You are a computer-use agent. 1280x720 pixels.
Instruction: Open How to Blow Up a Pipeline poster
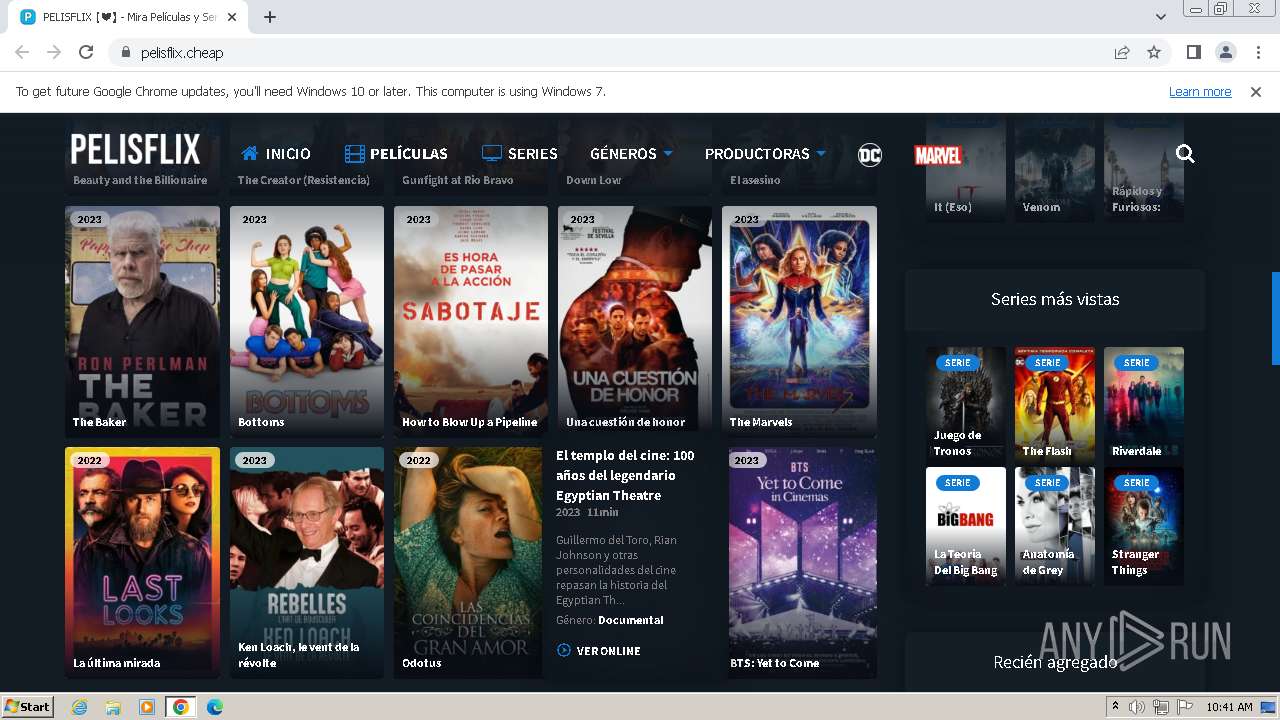(x=471, y=322)
